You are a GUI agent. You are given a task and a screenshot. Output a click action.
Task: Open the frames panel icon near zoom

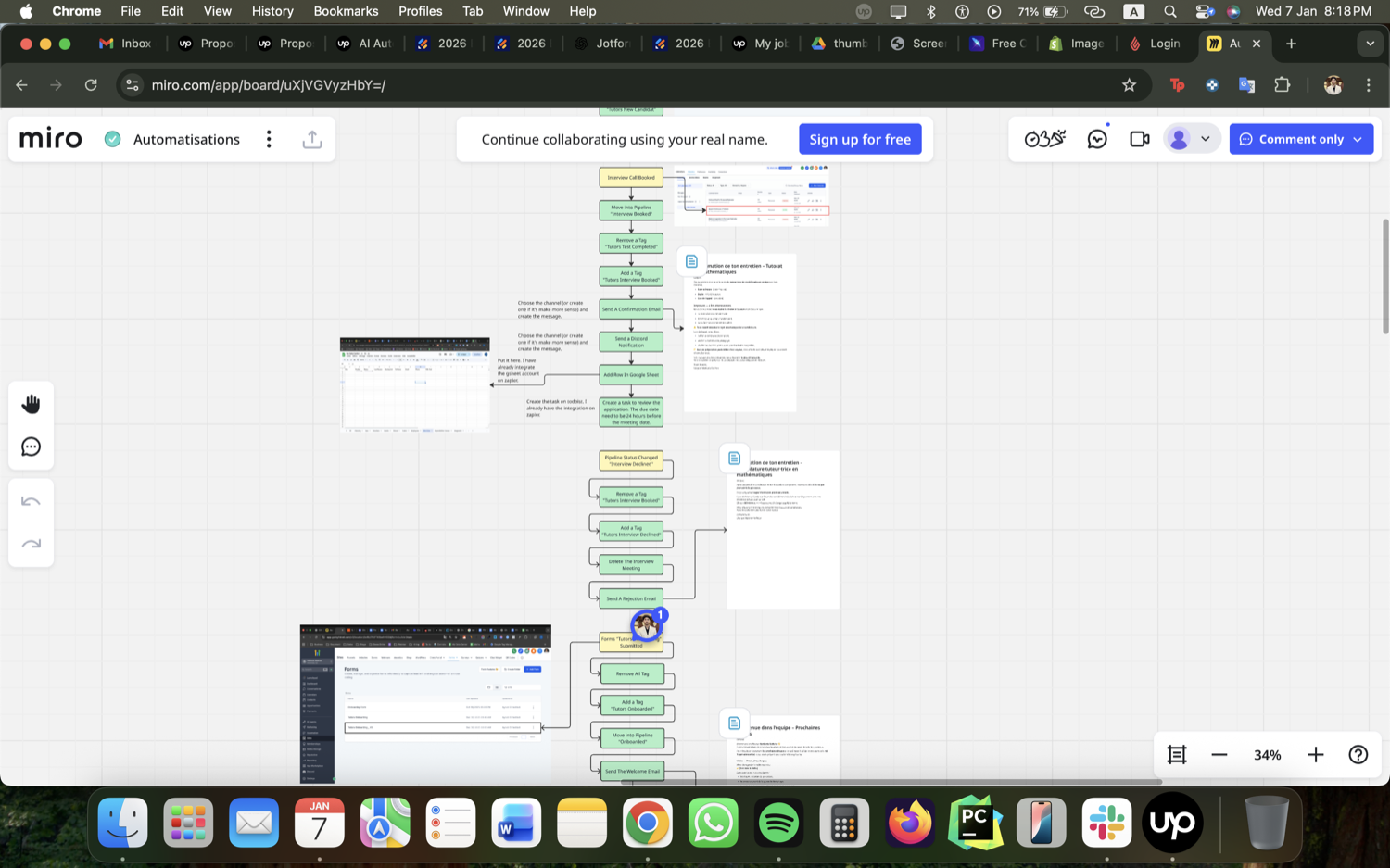click(x=1177, y=755)
